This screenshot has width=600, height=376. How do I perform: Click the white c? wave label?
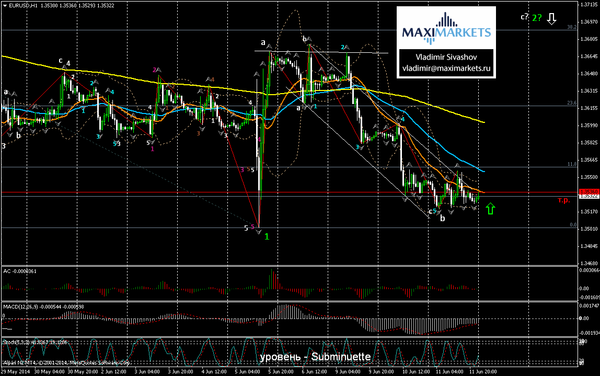524,17
